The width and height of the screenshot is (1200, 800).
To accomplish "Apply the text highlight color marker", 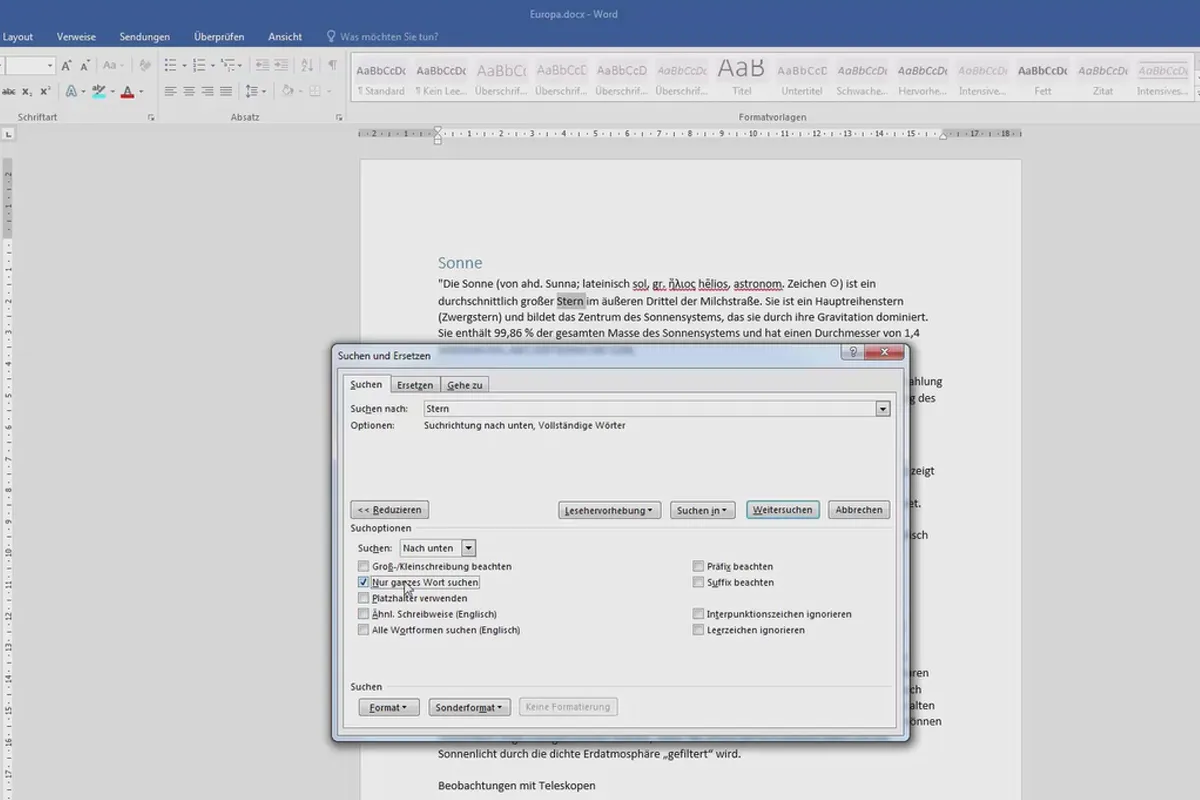I will pyautogui.click(x=99, y=92).
